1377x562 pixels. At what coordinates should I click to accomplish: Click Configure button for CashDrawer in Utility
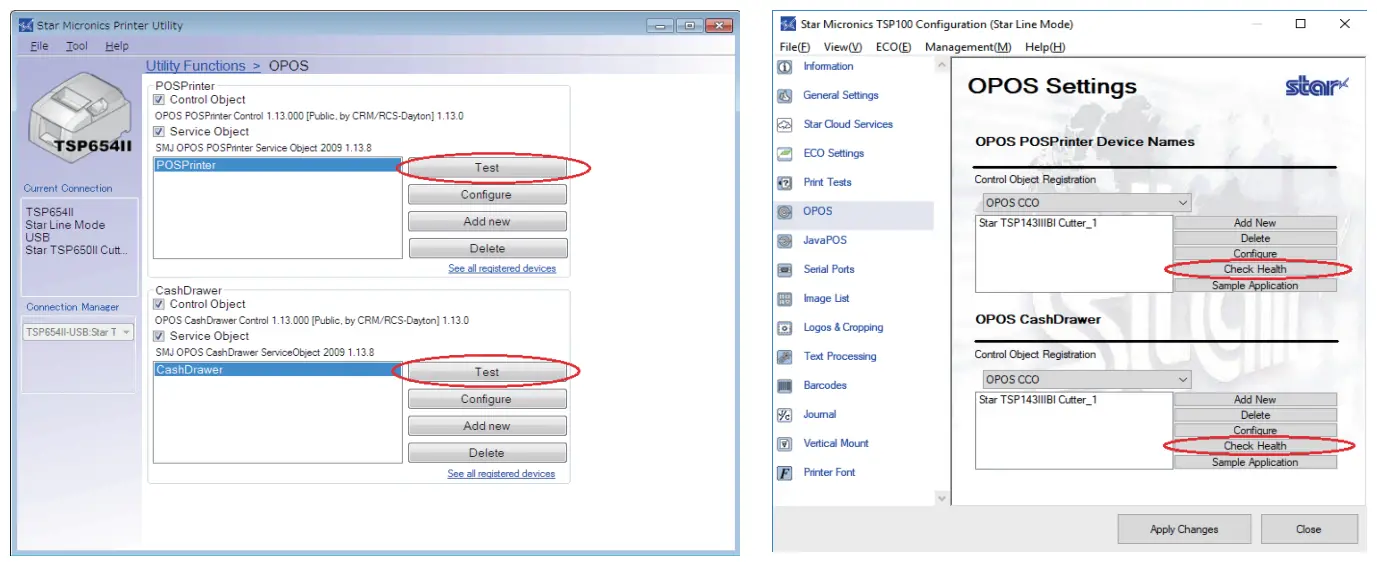pos(487,399)
